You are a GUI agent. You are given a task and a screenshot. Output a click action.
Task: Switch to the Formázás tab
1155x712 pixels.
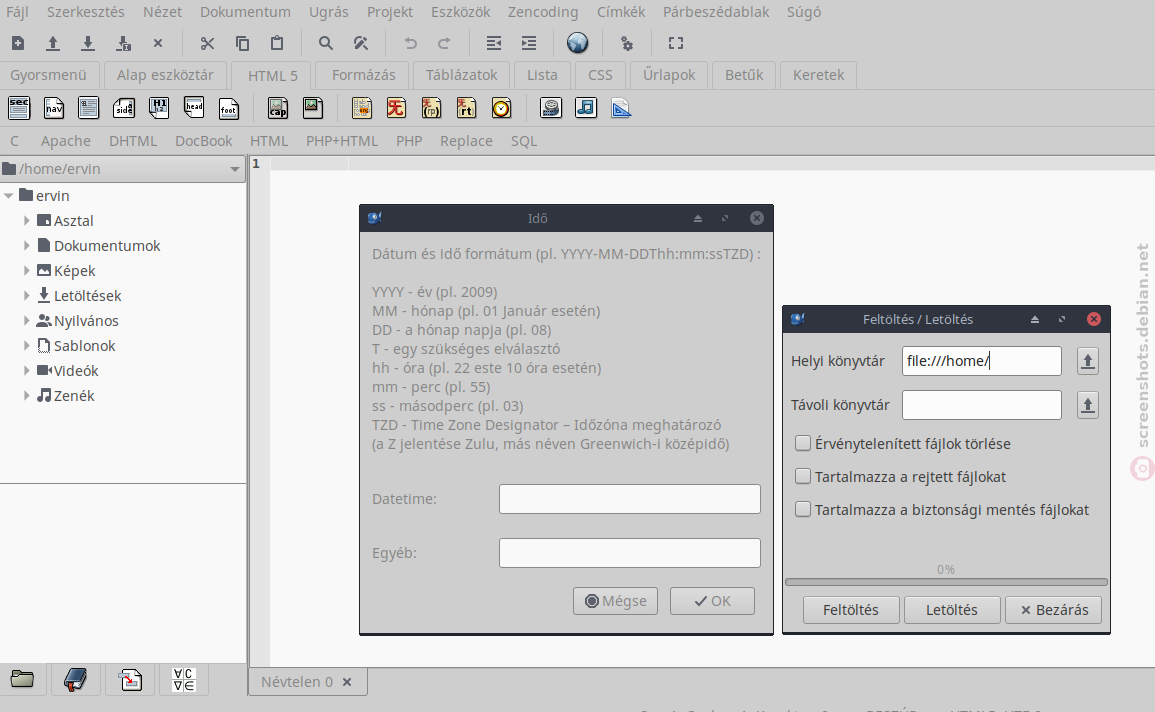tap(363, 75)
